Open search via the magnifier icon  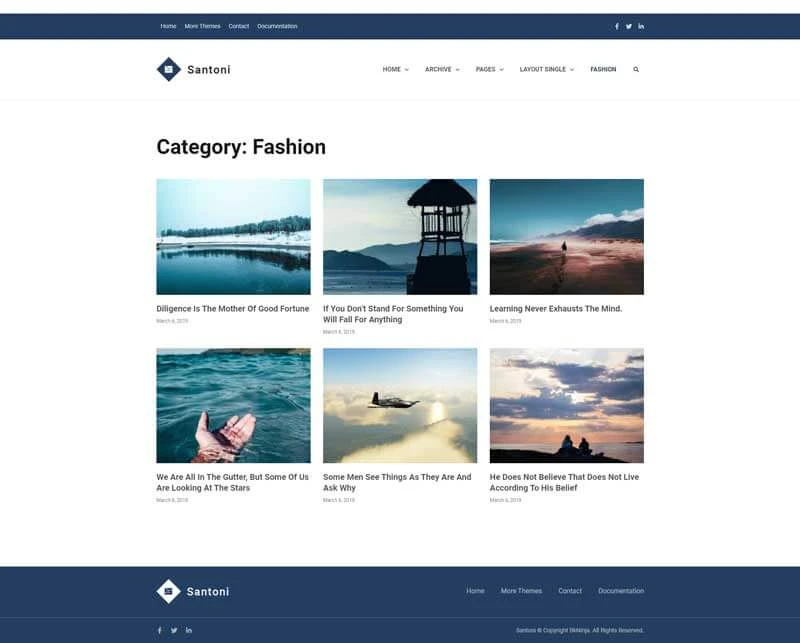click(x=636, y=70)
